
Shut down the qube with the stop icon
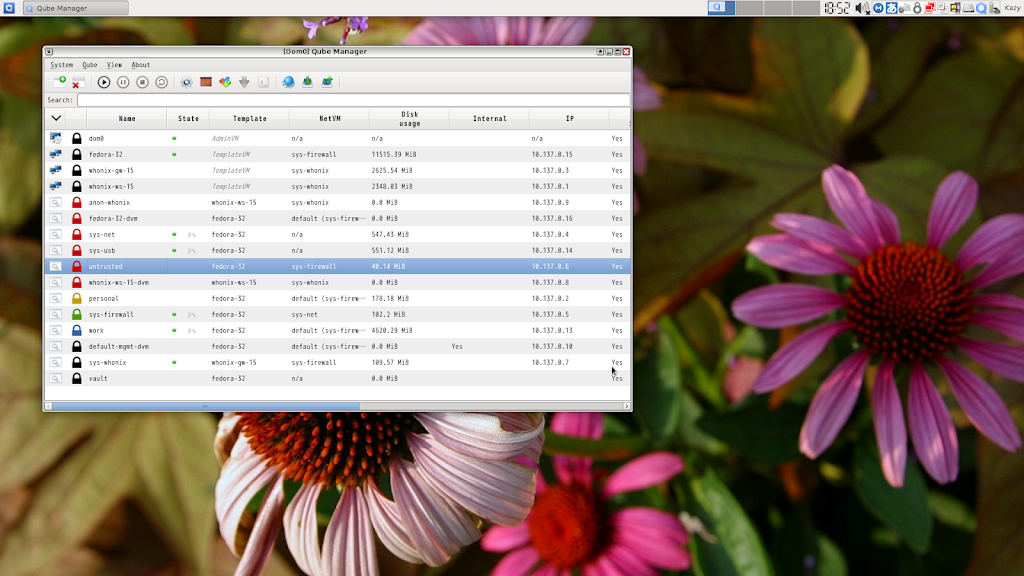click(x=142, y=82)
